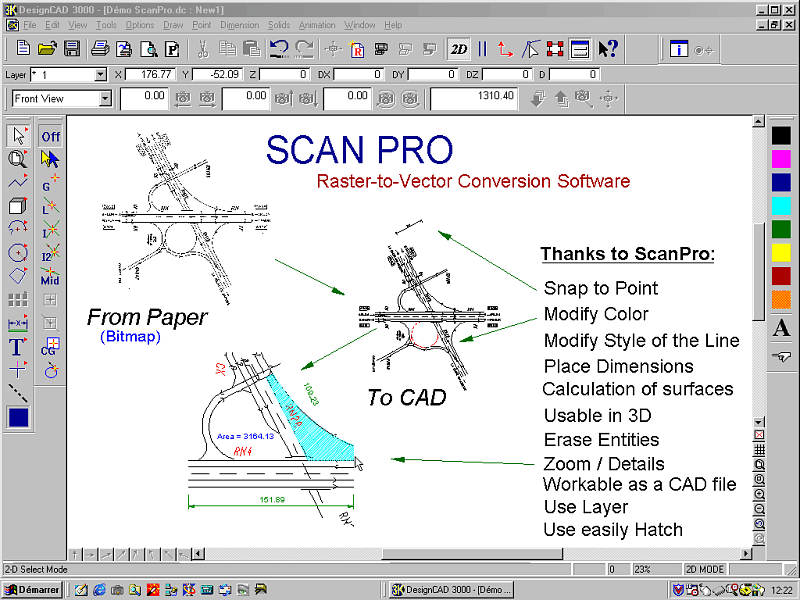The width and height of the screenshot is (800, 600).
Task: Click the current color blue square
Action: click(18, 417)
